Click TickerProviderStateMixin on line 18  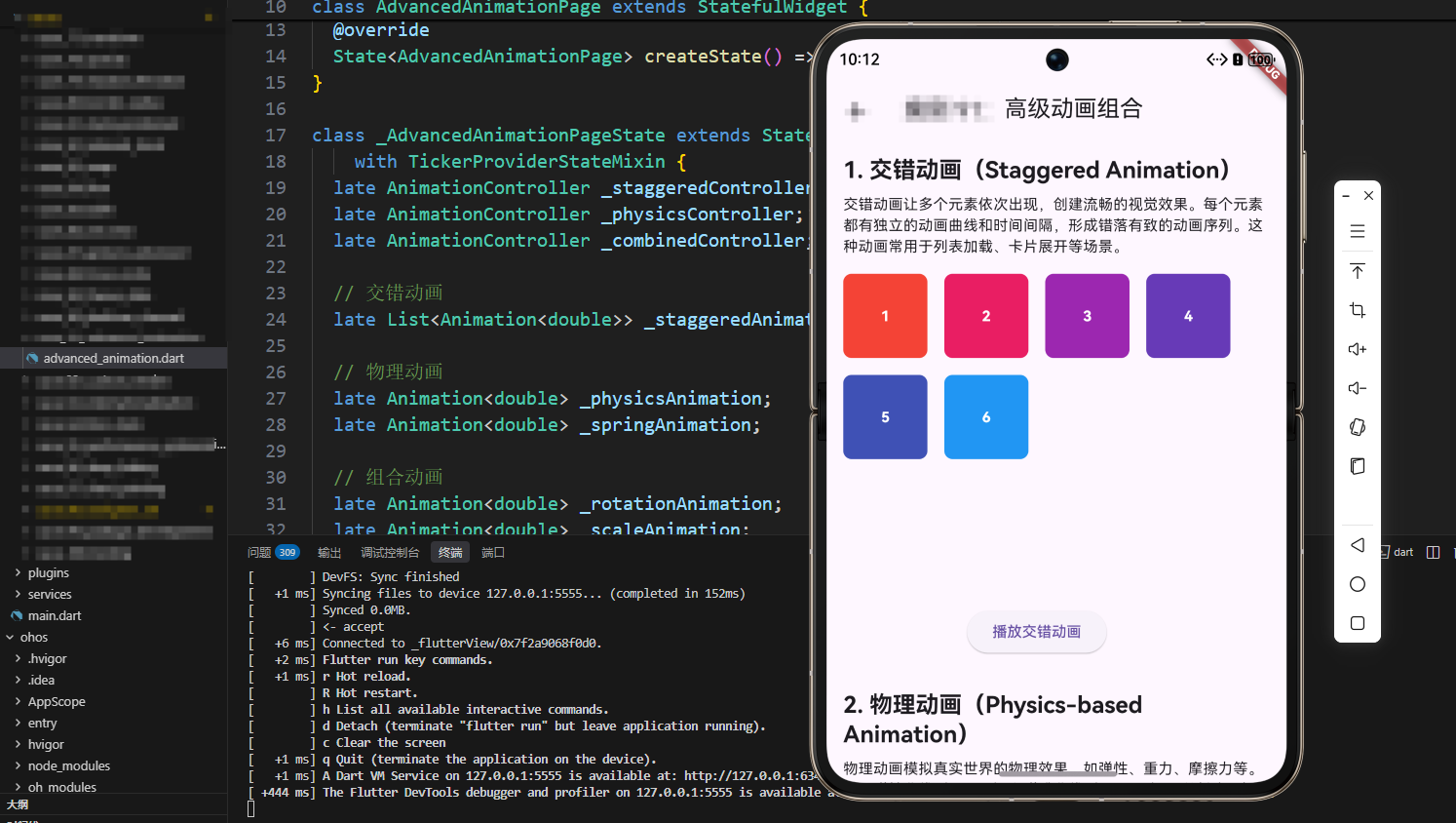tap(537, 162)
